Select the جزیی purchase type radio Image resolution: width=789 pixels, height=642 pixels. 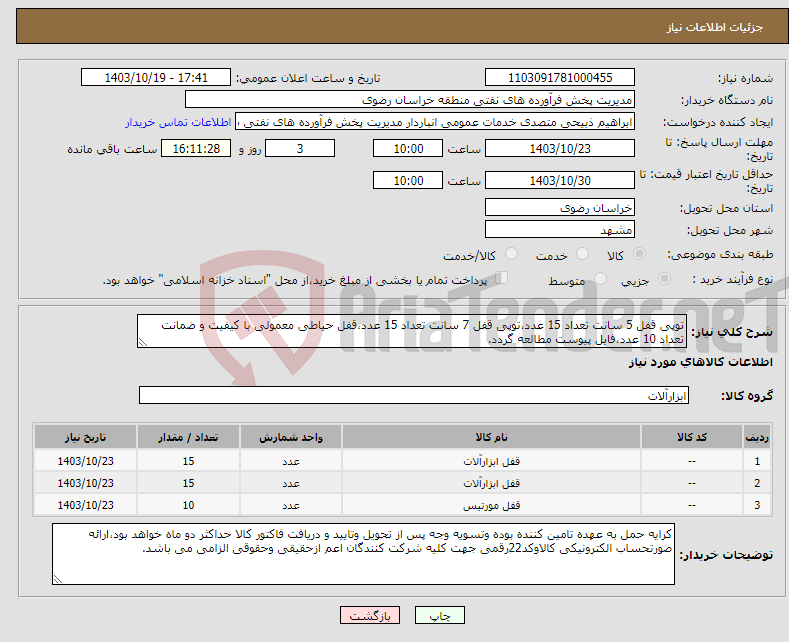[x=664, y=279]
